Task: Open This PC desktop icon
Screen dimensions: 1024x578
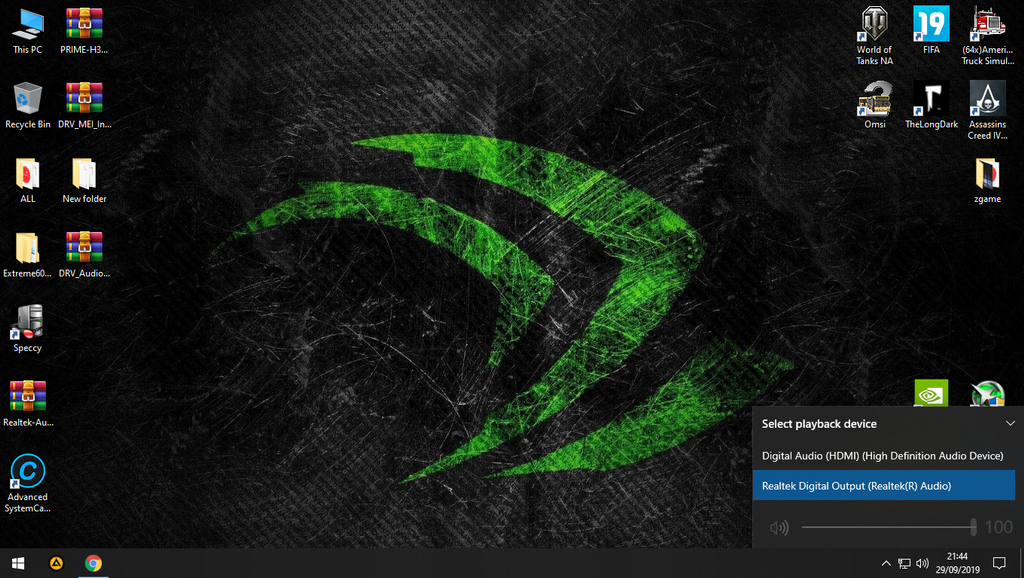Action: (27, 31)
